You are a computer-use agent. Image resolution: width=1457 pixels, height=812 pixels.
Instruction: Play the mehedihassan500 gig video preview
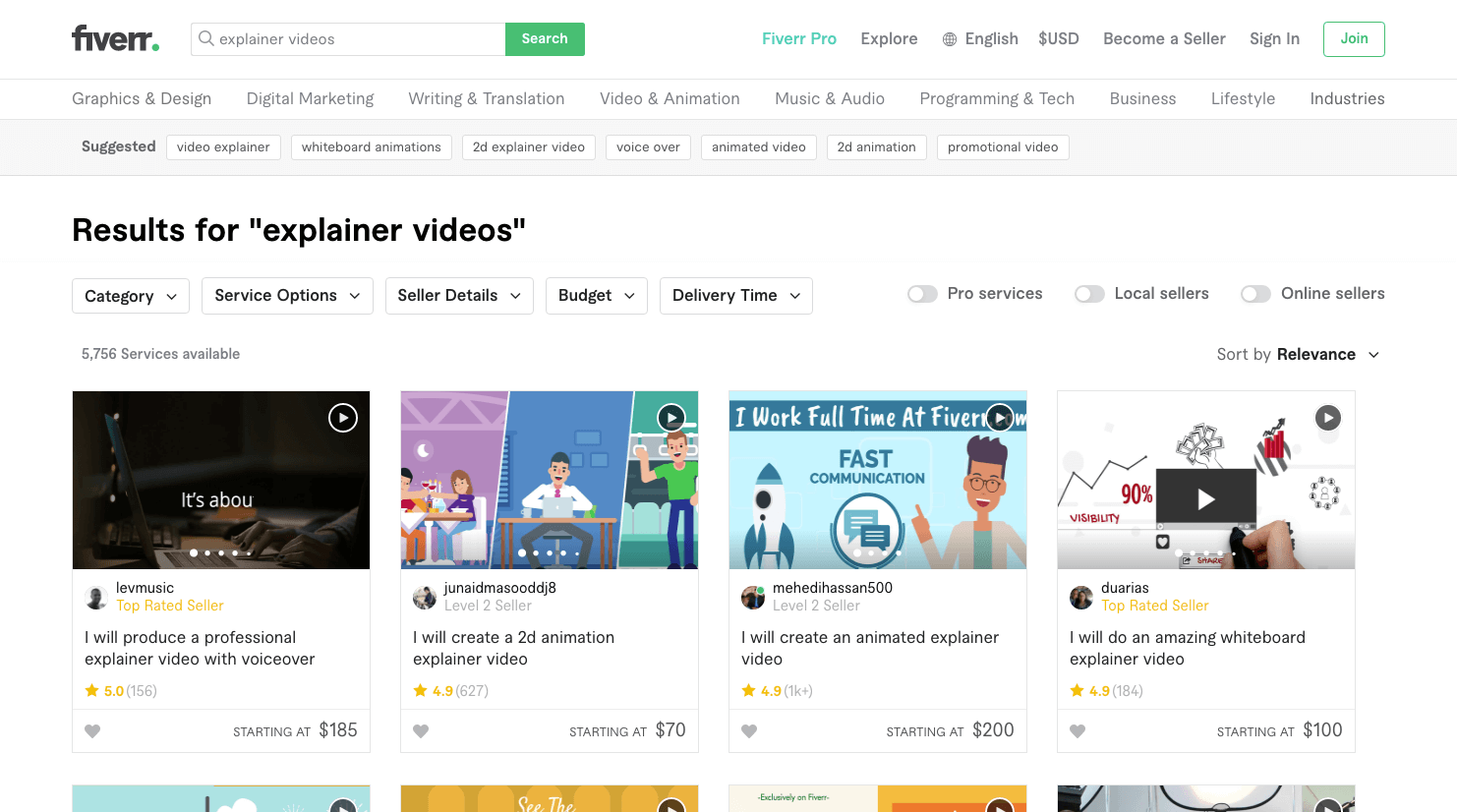pos(999,418)
